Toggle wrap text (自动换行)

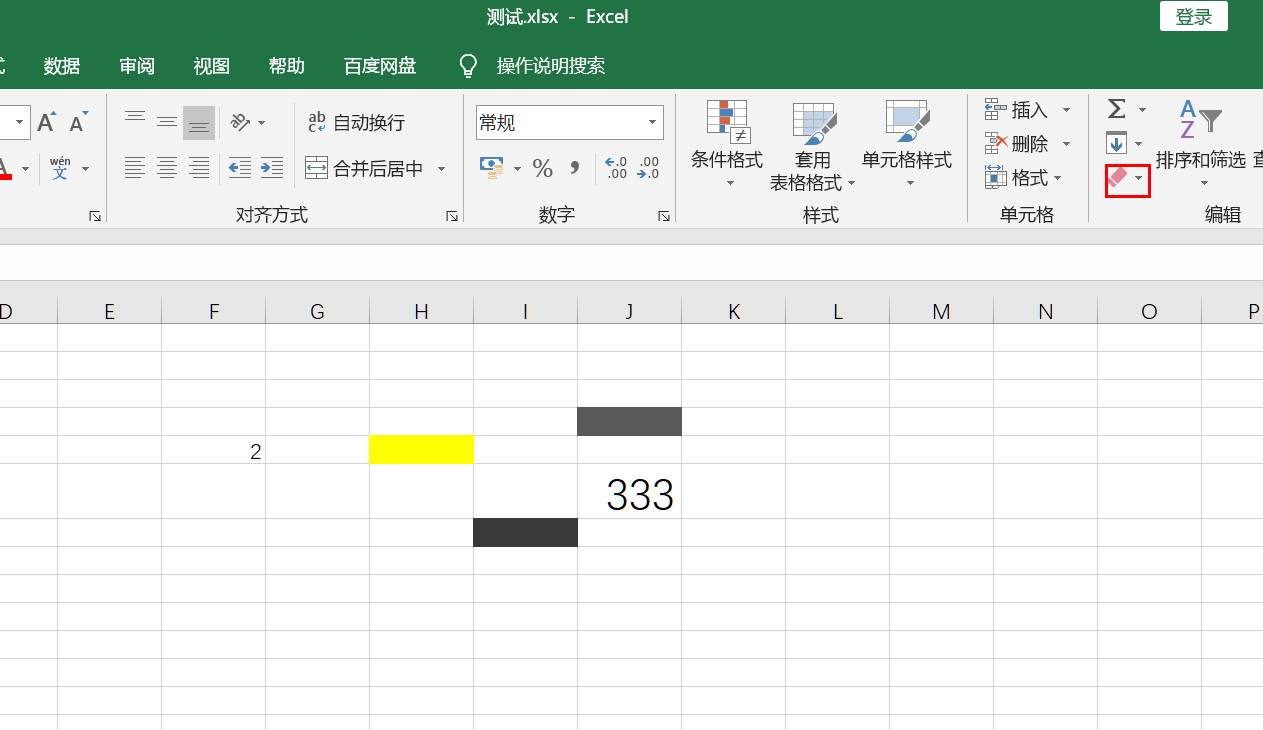[356, 122]
